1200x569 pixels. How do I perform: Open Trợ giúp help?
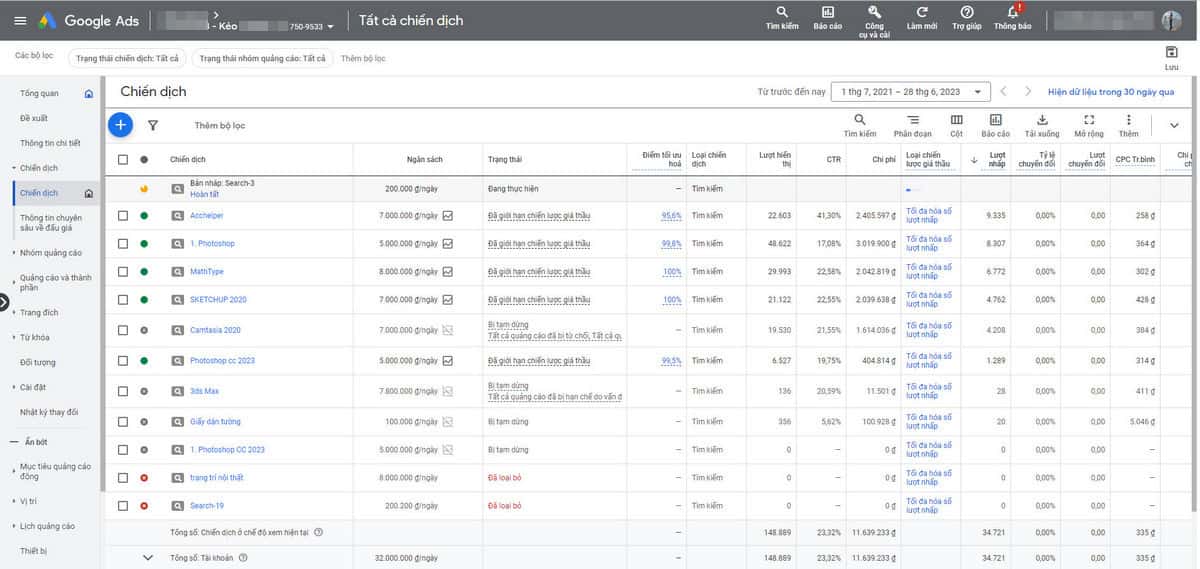(x=967, y=19)
